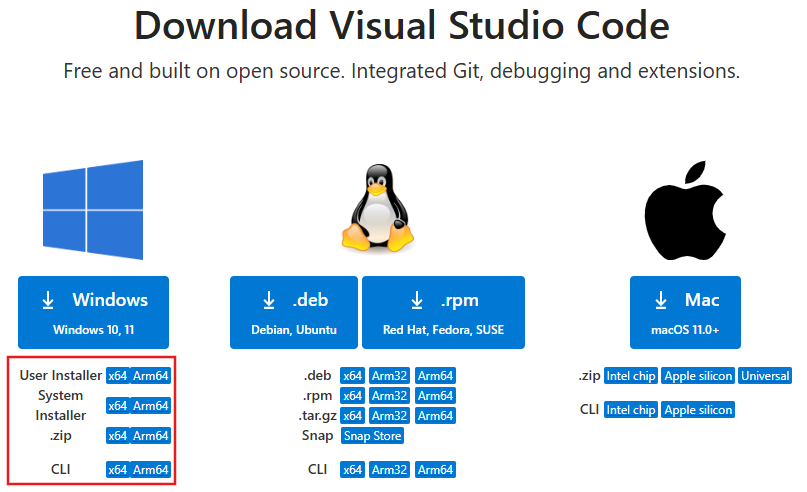Open the Snap Store link
The image size is (807, 492).
[372, 436]
